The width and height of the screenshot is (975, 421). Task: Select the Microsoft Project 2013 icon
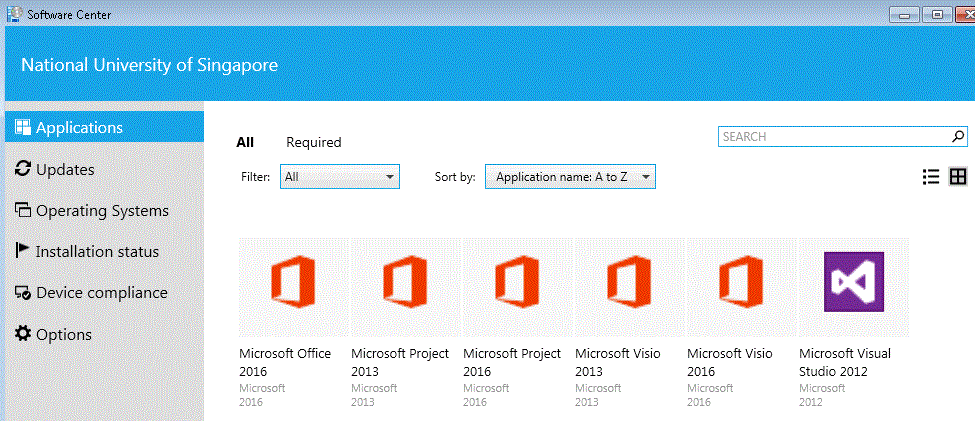pyautogui.click(x=405, y=288)
